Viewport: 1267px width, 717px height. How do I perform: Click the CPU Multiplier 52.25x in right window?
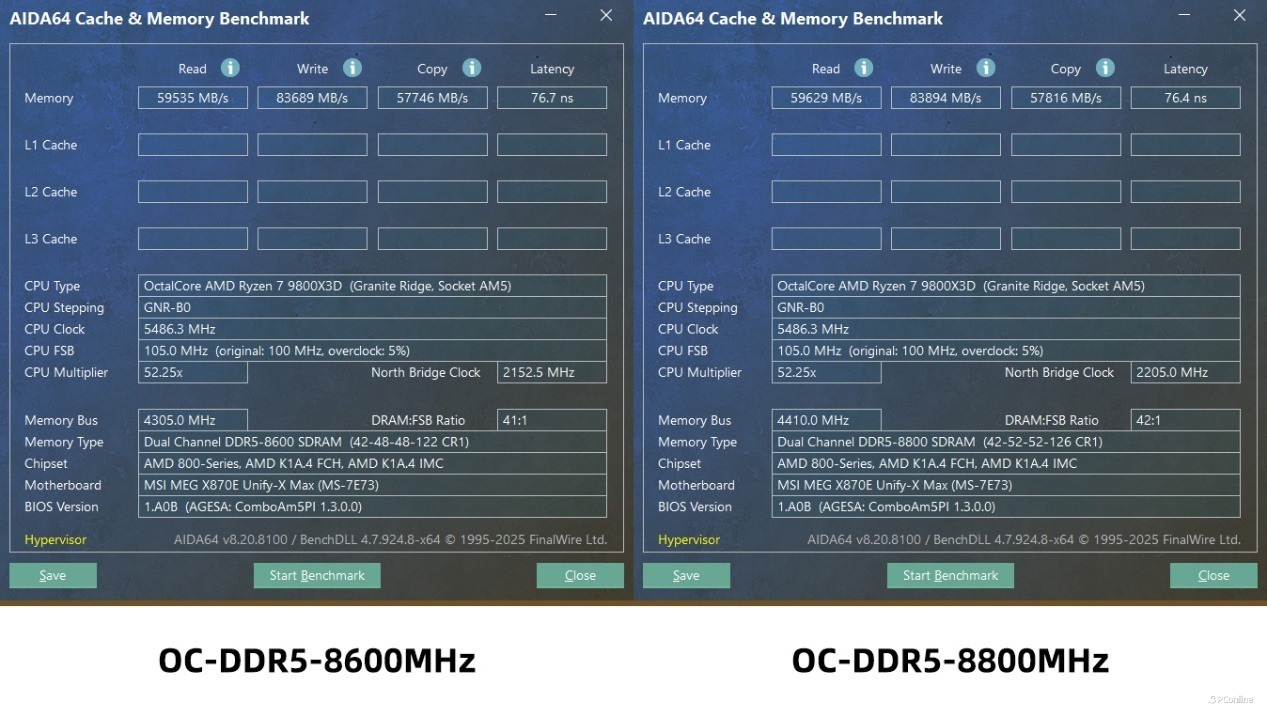click(x=826, y=372)
